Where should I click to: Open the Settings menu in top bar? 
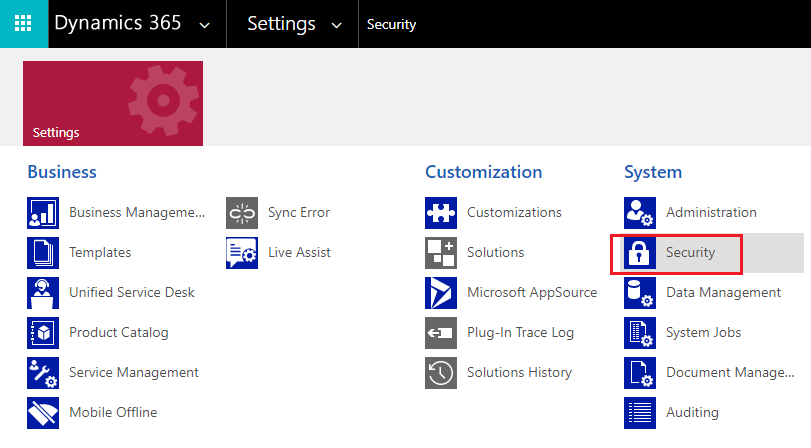pyautogui.click(x=281, y=24)
